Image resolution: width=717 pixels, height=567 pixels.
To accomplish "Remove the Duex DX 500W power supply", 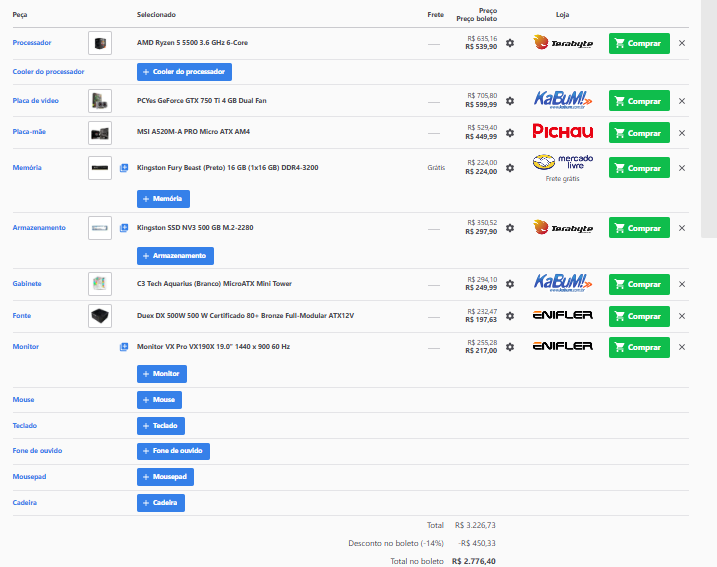I will [x=682, y=316].
